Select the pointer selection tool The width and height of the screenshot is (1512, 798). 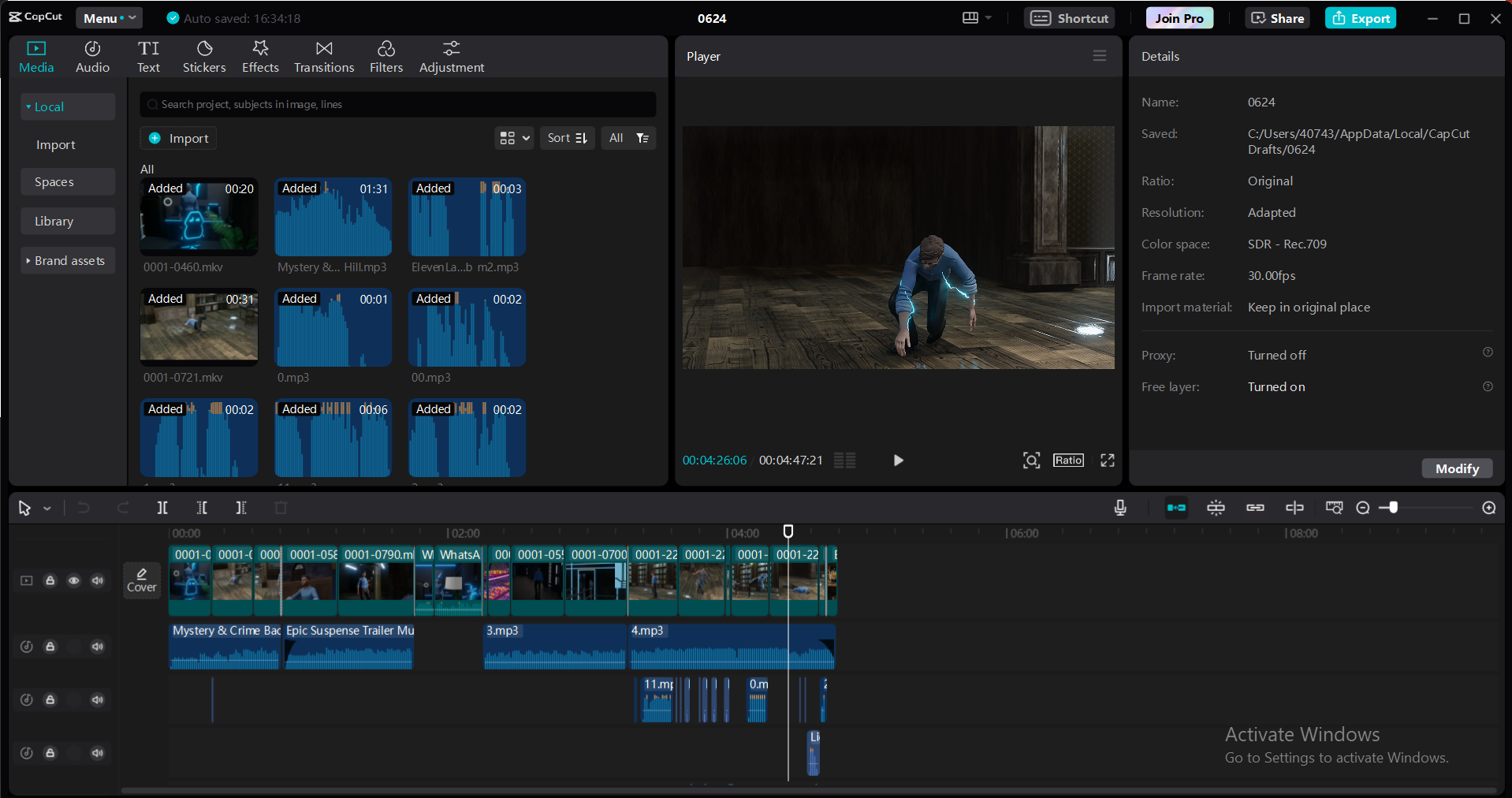[x=24, y=509]
